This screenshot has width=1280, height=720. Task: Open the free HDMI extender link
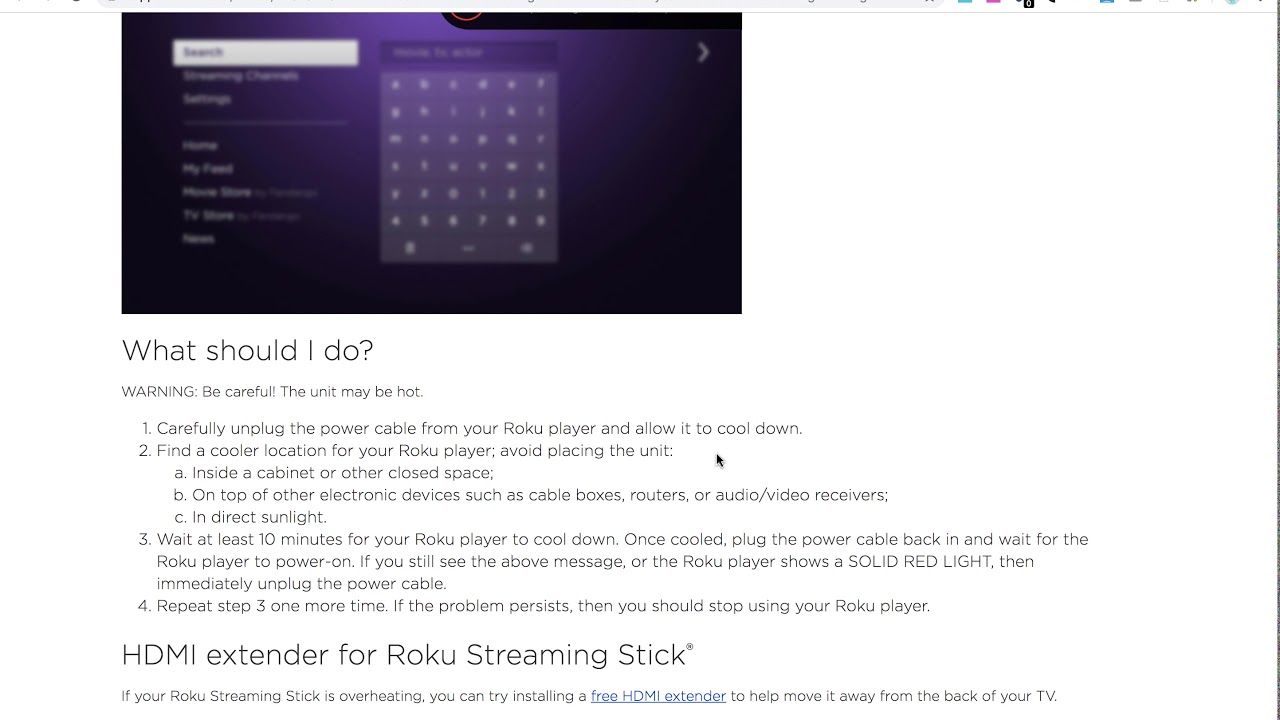pos(658,696)
